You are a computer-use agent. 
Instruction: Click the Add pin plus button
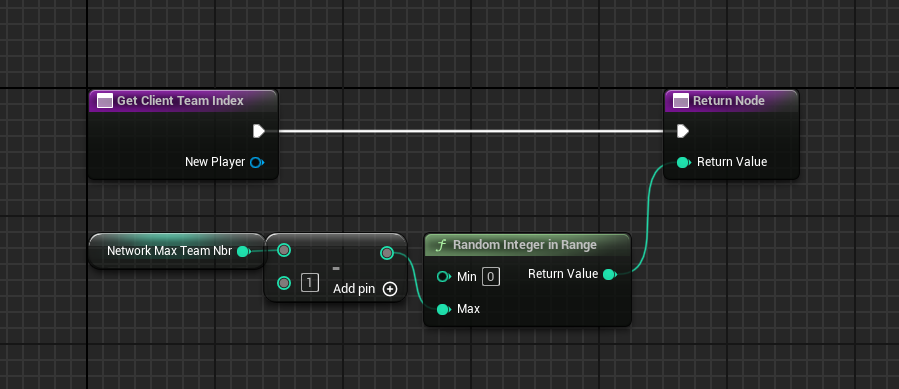point(390,289)
